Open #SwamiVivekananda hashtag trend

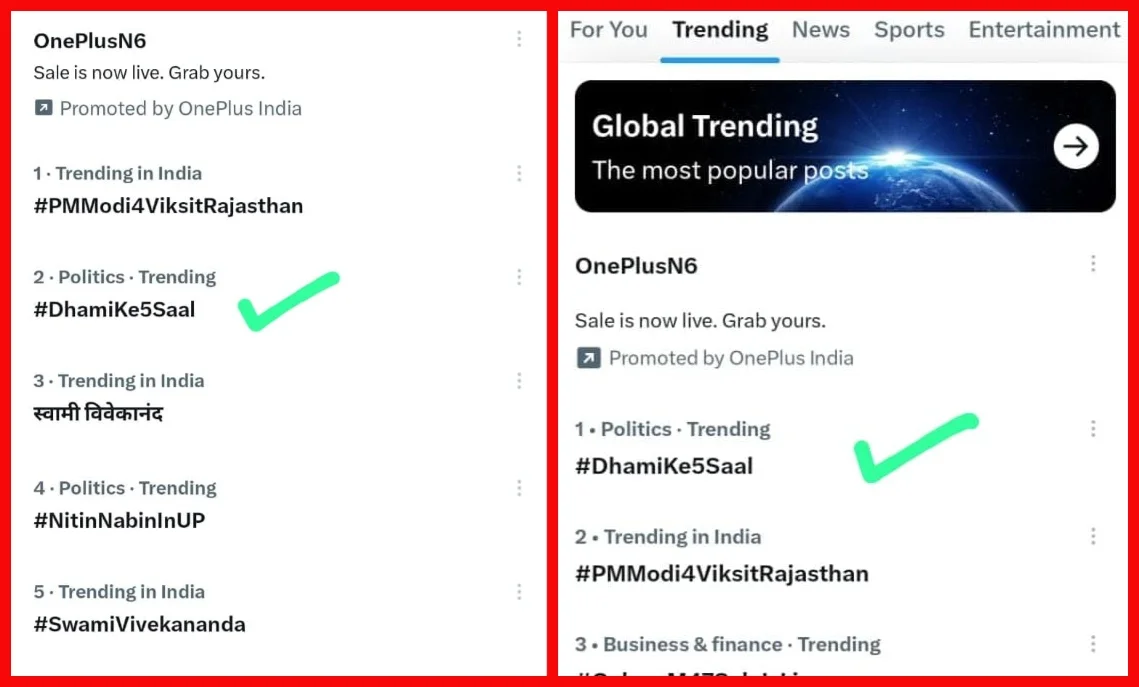tap(139, 625)
